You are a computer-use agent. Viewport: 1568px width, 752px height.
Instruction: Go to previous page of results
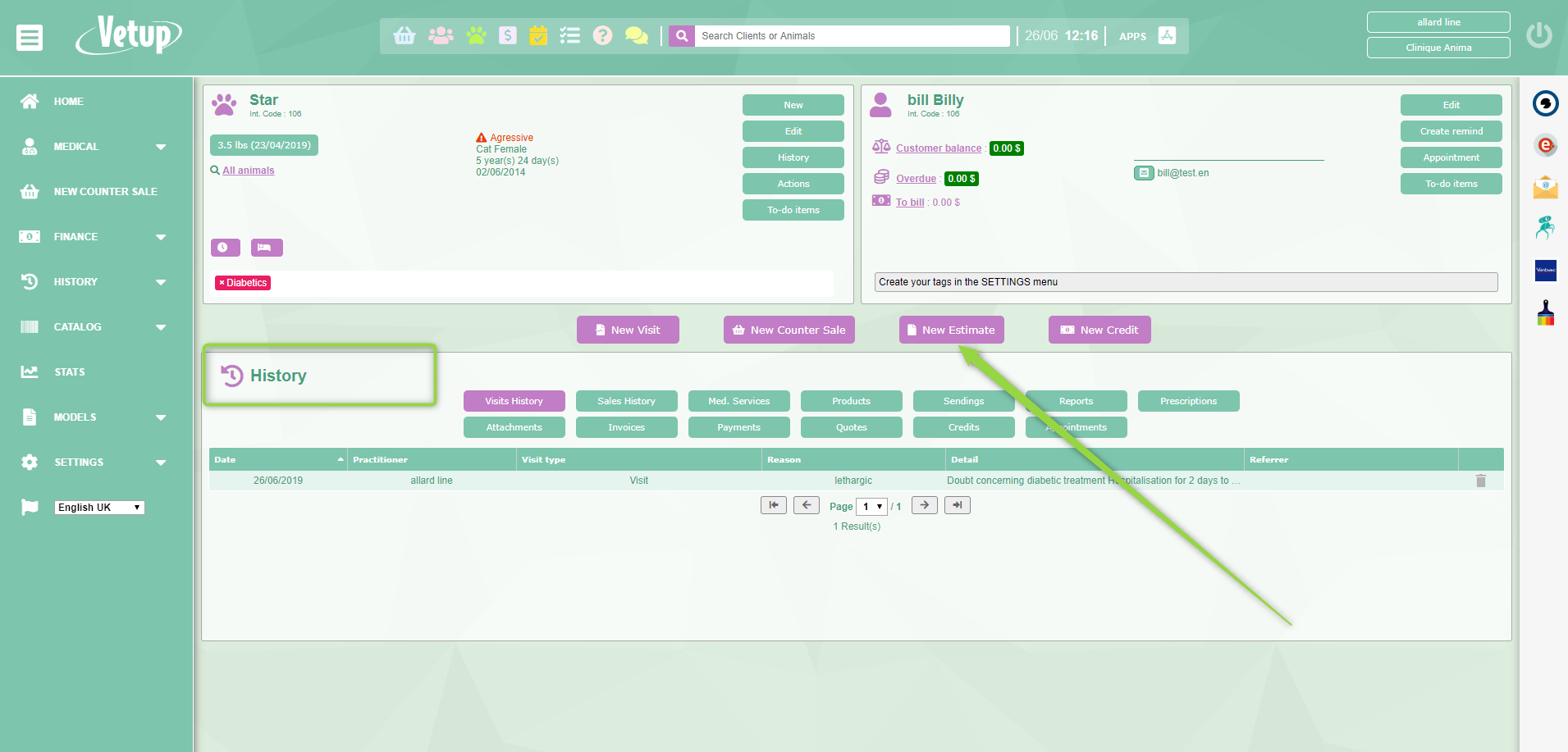point(807,505)
